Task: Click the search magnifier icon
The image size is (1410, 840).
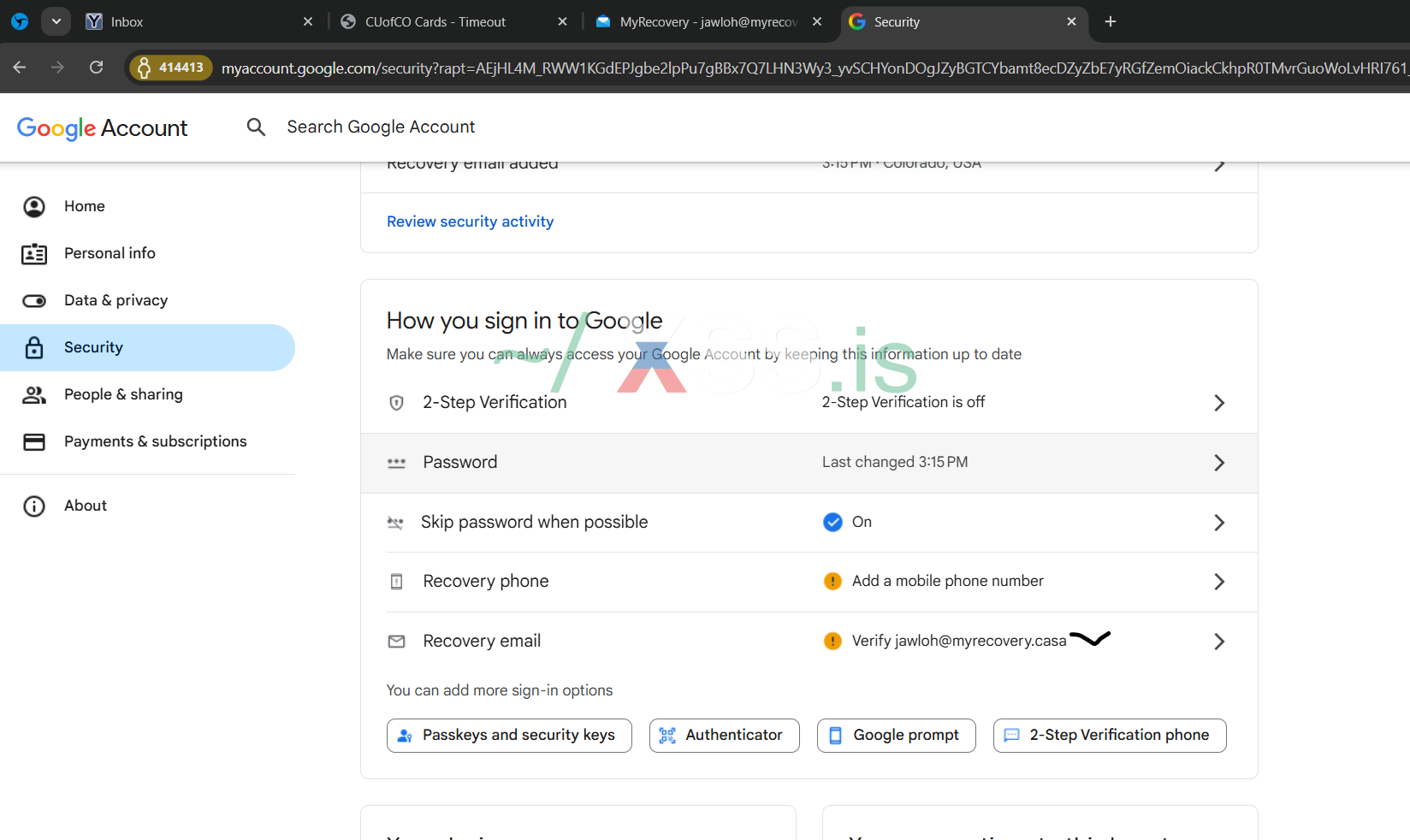Action: [x=256, y=127]
